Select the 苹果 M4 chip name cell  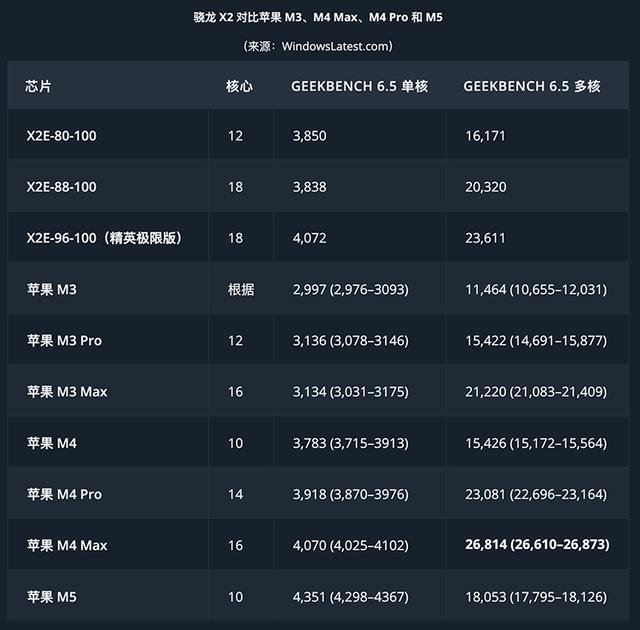(52, 443)
